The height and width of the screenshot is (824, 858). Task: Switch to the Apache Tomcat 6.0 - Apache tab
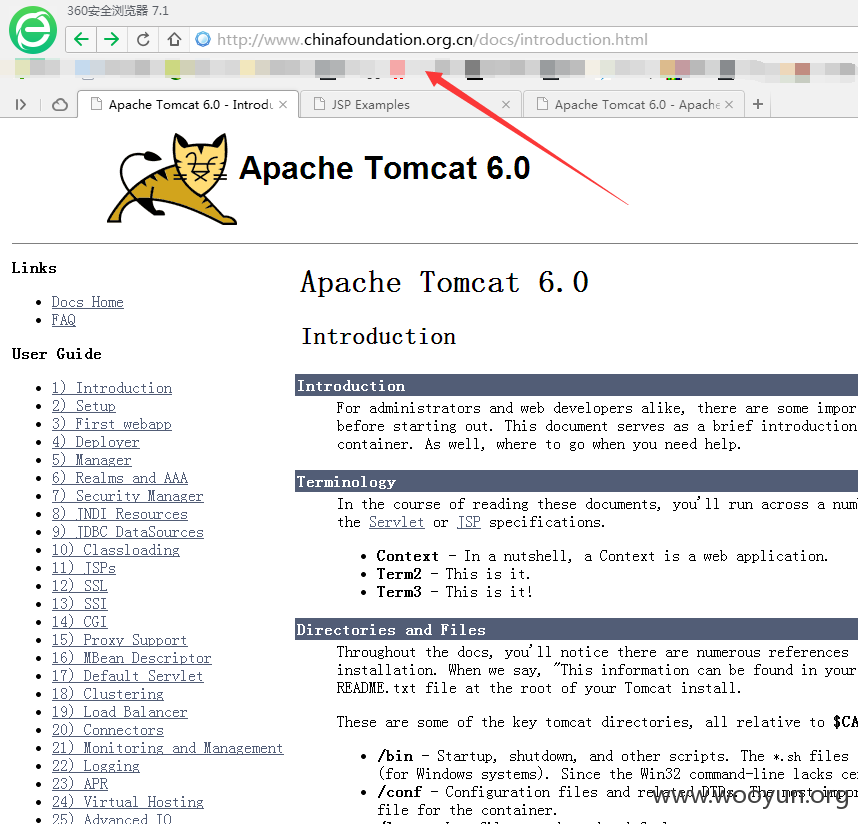634,105
